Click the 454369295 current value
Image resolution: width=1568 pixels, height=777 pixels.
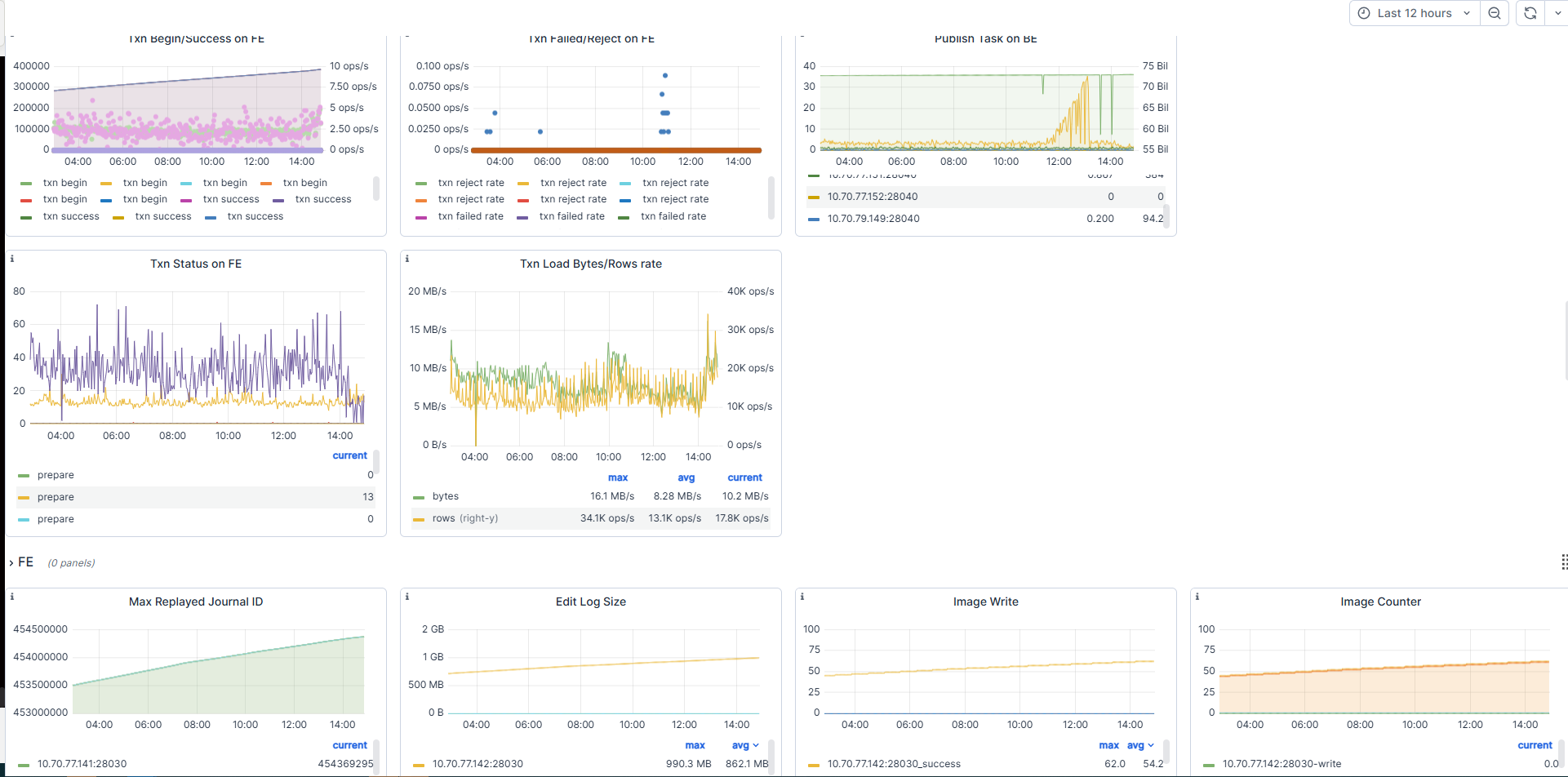345,764
